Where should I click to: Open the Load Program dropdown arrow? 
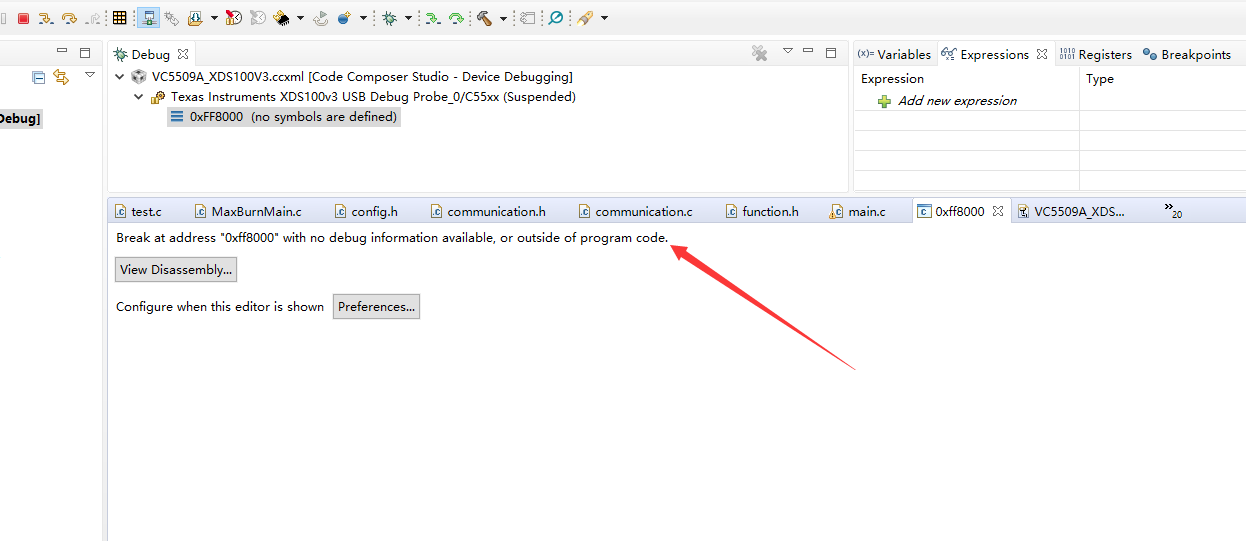point(213,18)
